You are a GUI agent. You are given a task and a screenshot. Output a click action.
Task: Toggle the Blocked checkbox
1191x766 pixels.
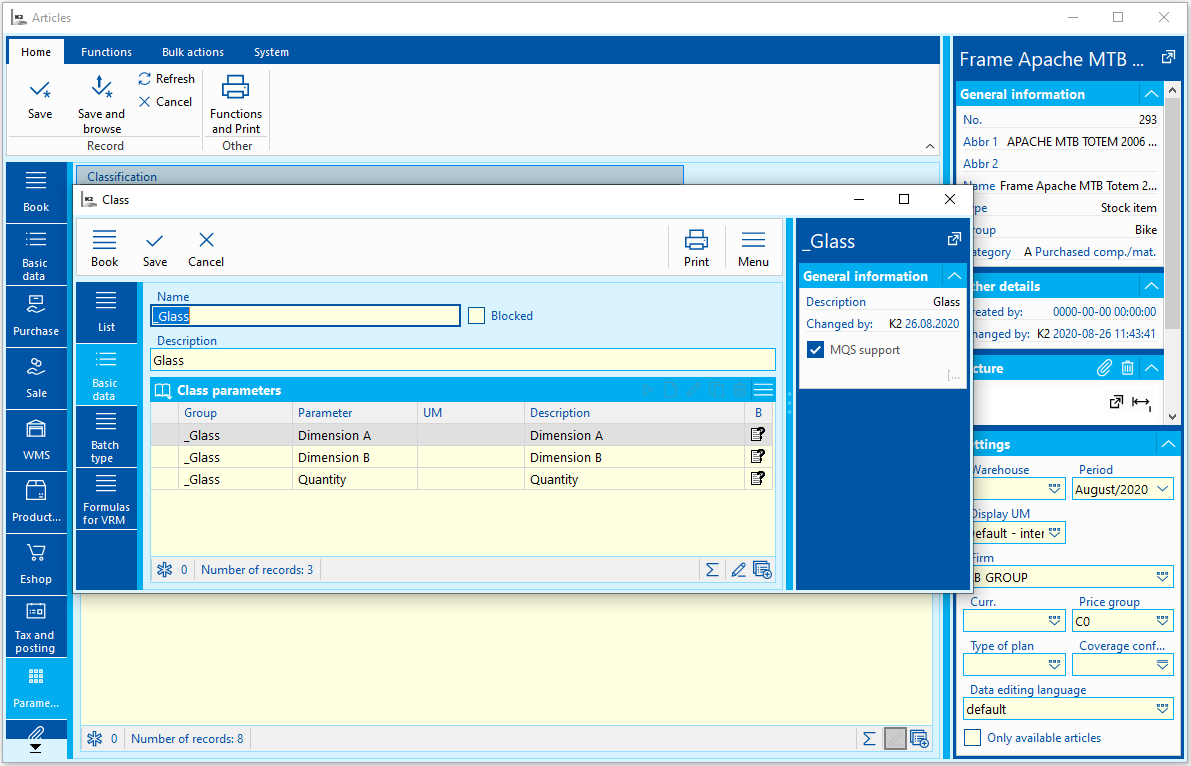[476, 315]
